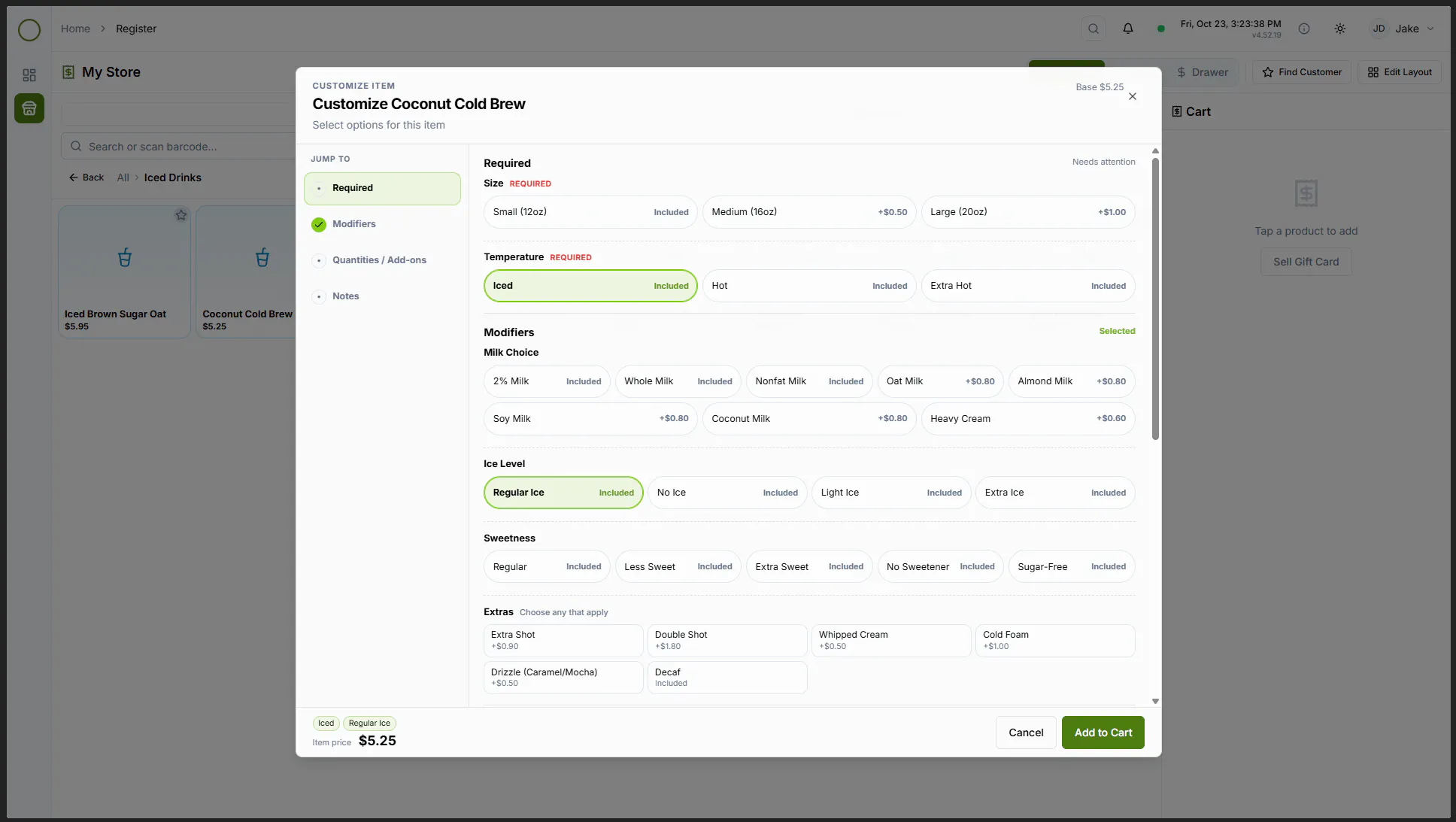Image resolution: width=1456 pixels, height=822 pixels.
Task: Click Home breadcrumb link
Action: point(75,29)
